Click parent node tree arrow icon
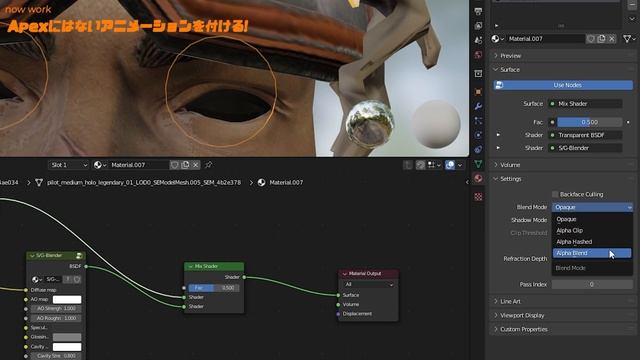 (408, 165)
